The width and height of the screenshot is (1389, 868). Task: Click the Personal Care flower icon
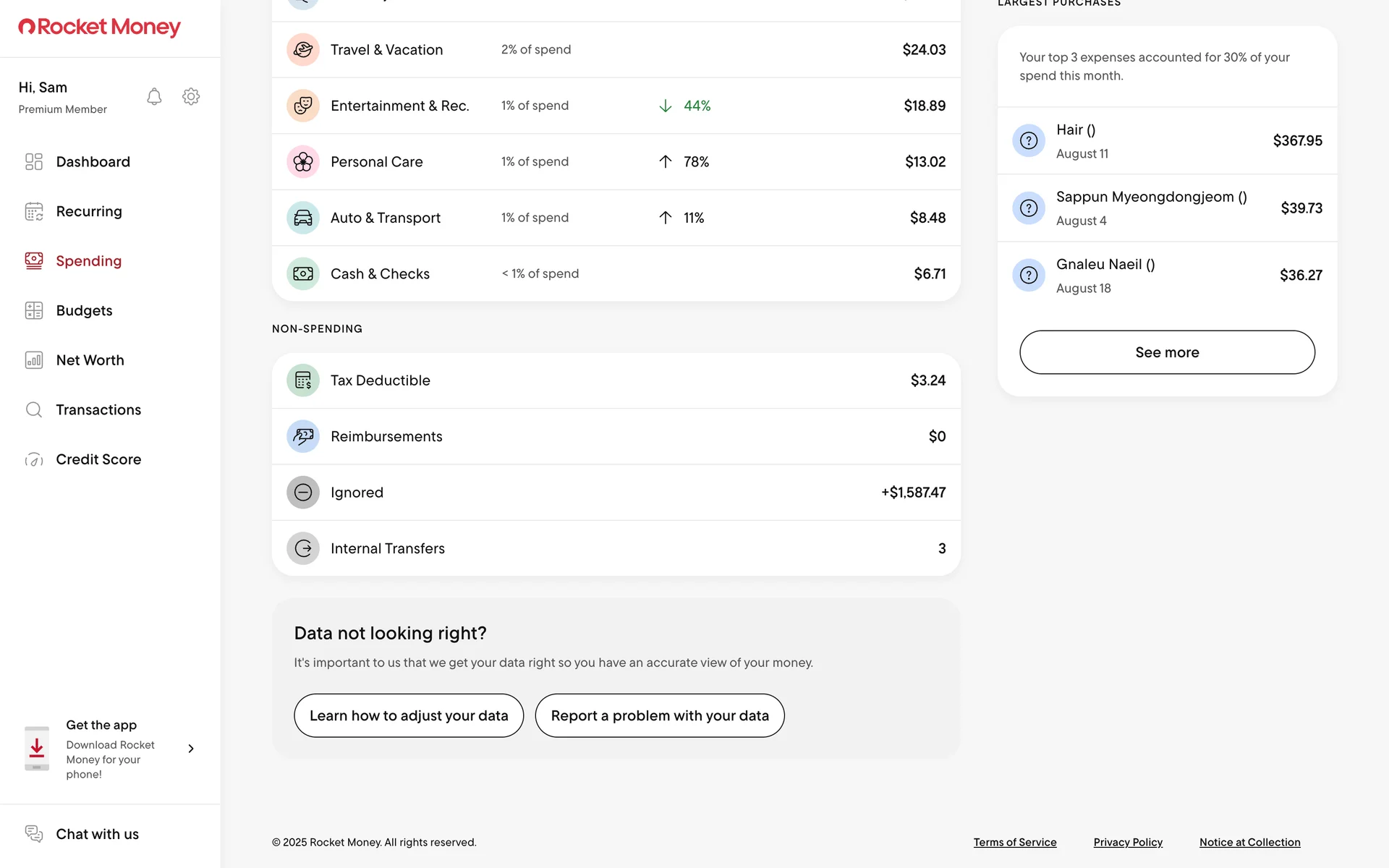(303, 162)
